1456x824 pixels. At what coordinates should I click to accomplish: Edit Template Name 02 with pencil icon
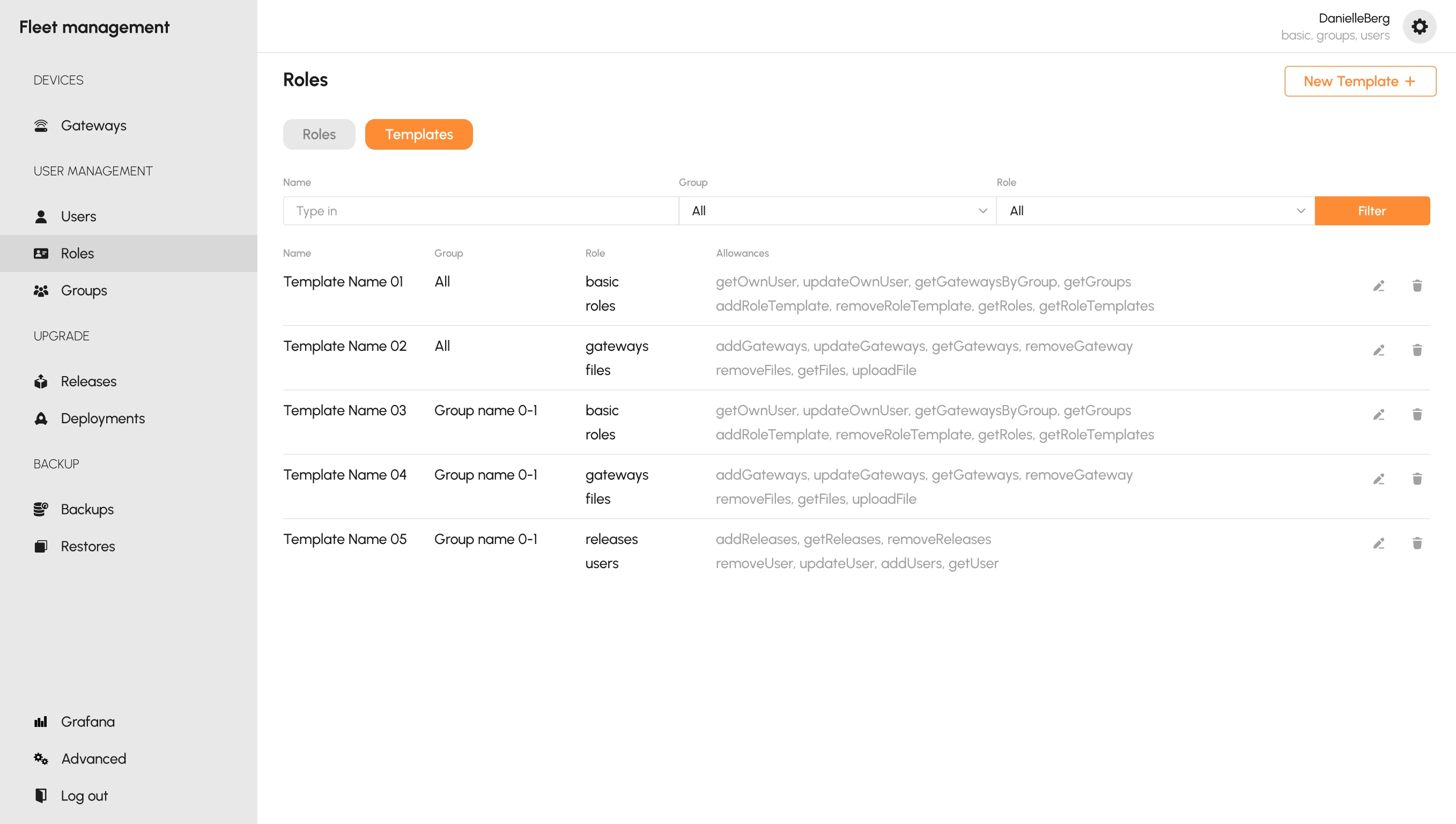click(x=1378, y=350)
